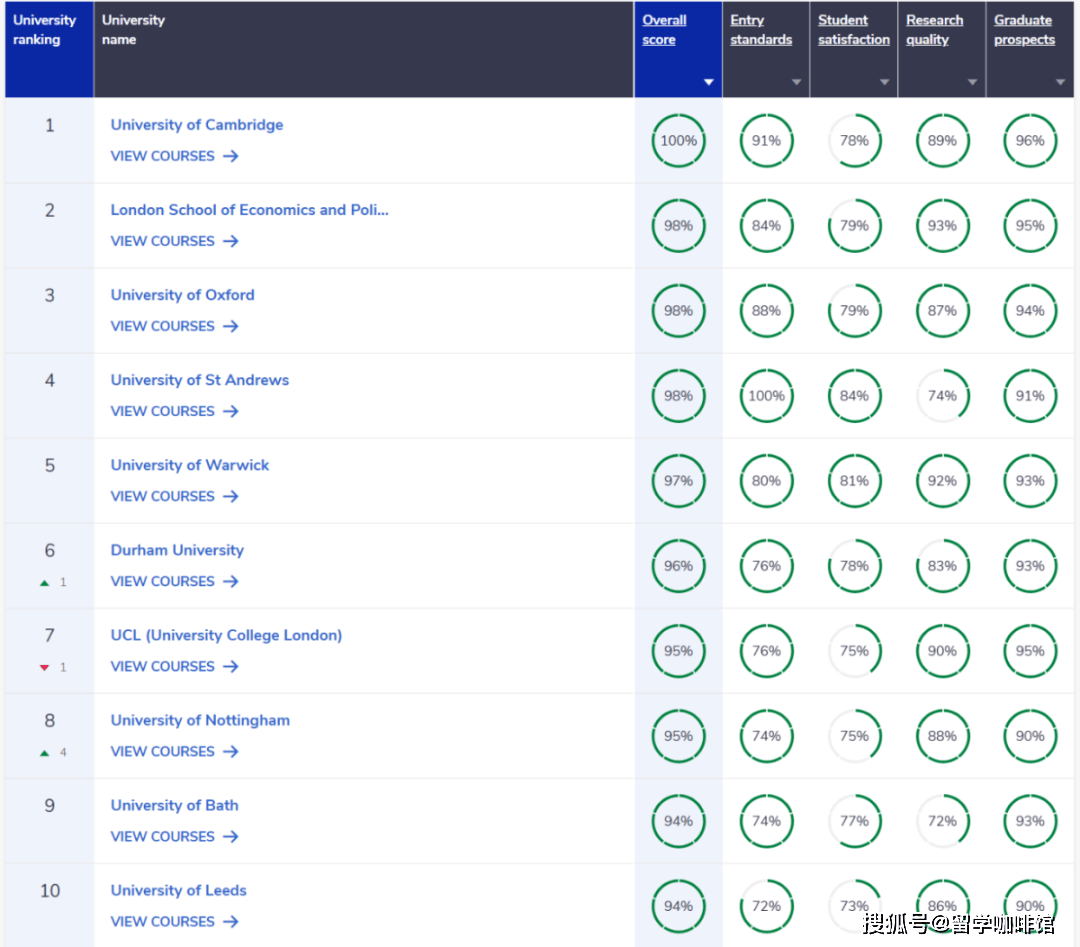Click the arrow icon next to Oxford's View Courses
1080x947 pixels.
click(x=231, y=326)
